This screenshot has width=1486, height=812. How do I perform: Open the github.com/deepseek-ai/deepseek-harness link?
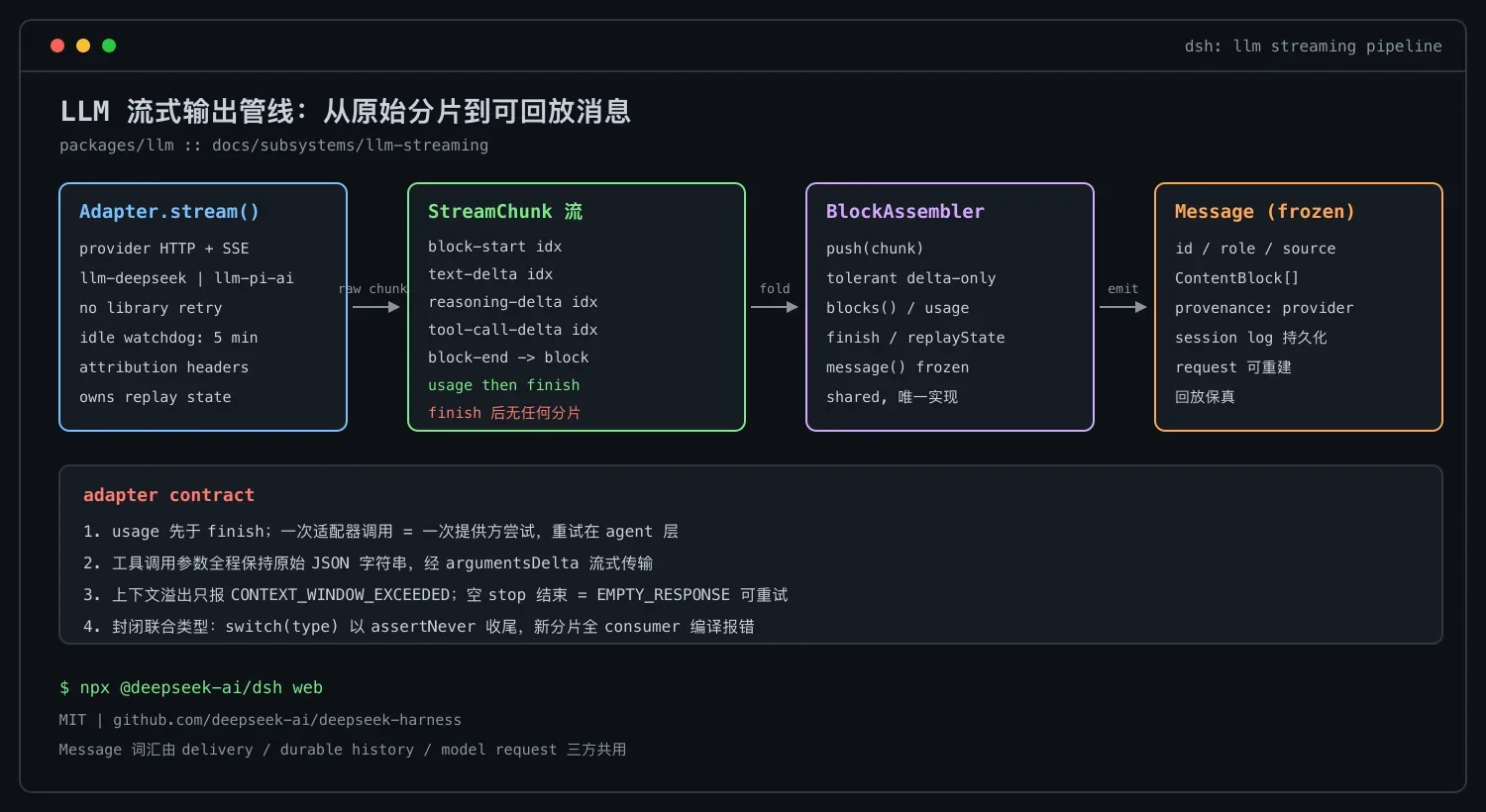287,720
